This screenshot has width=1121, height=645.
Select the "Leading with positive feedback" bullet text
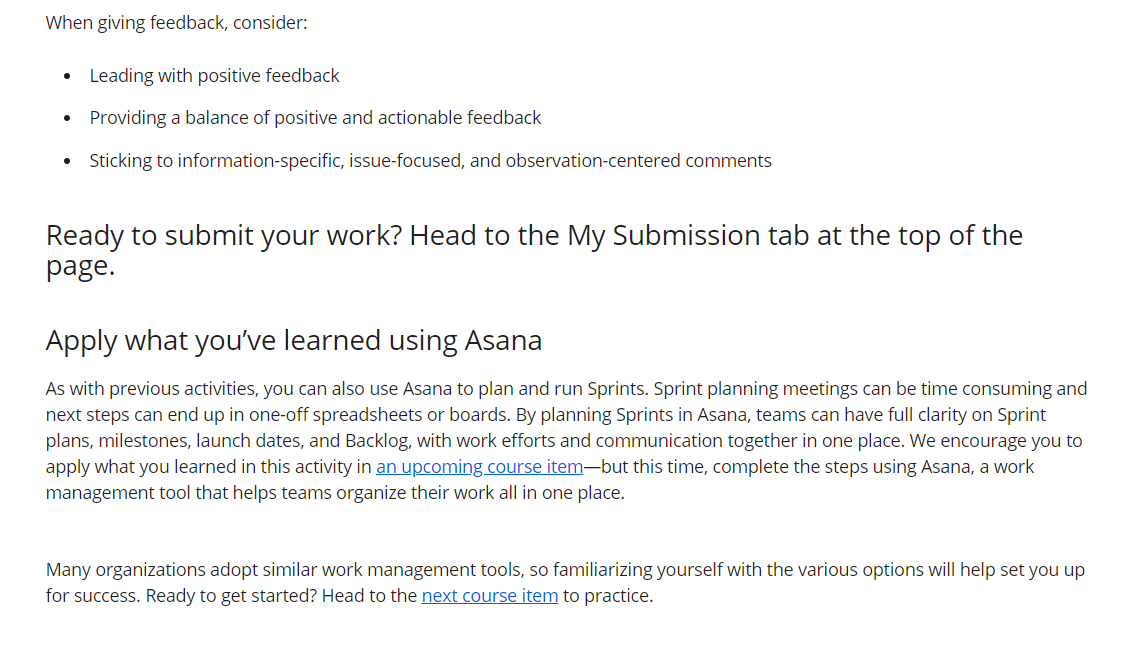click(214, 76)
